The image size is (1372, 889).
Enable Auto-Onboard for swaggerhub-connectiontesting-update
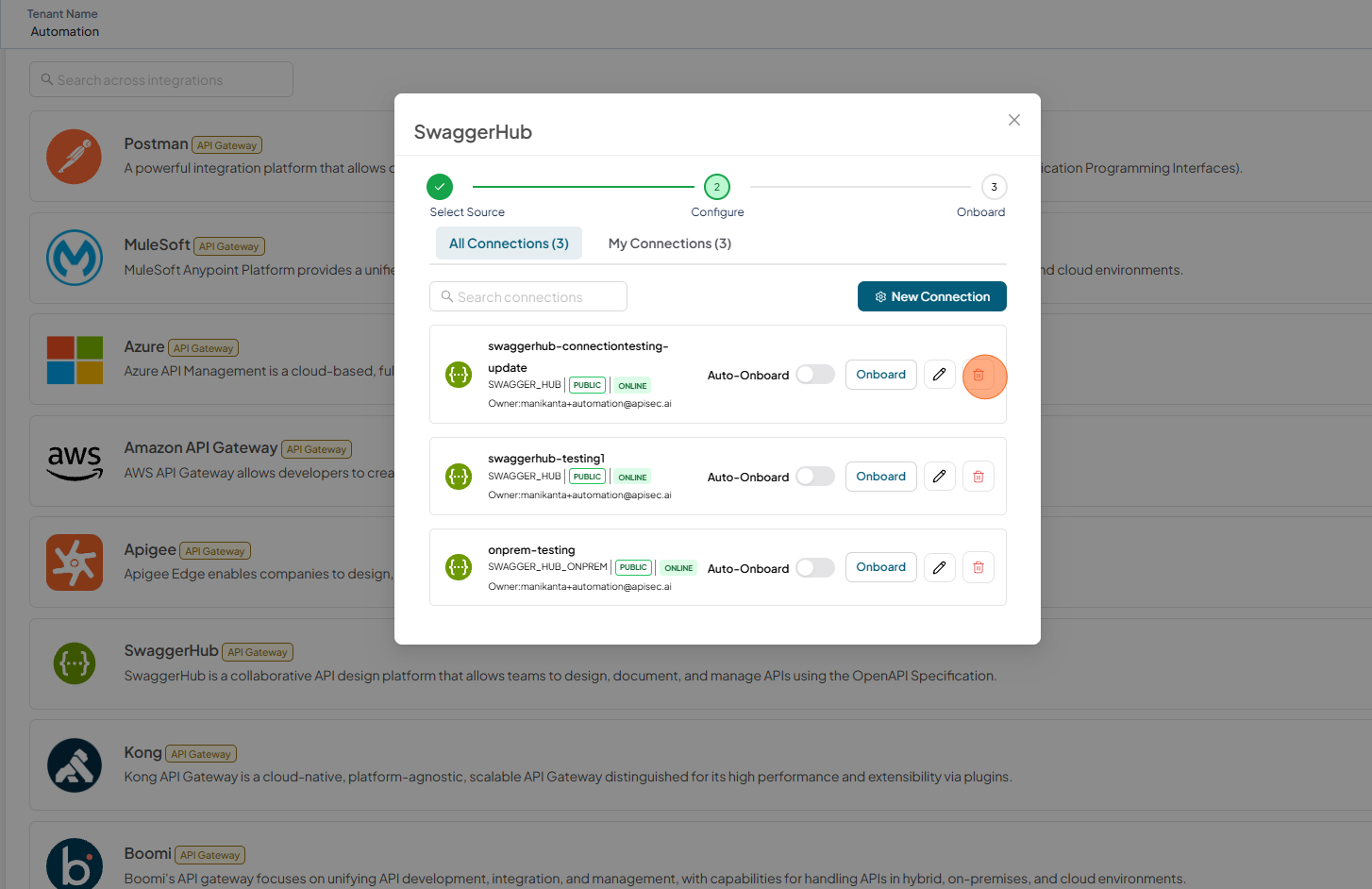(815, 375)
